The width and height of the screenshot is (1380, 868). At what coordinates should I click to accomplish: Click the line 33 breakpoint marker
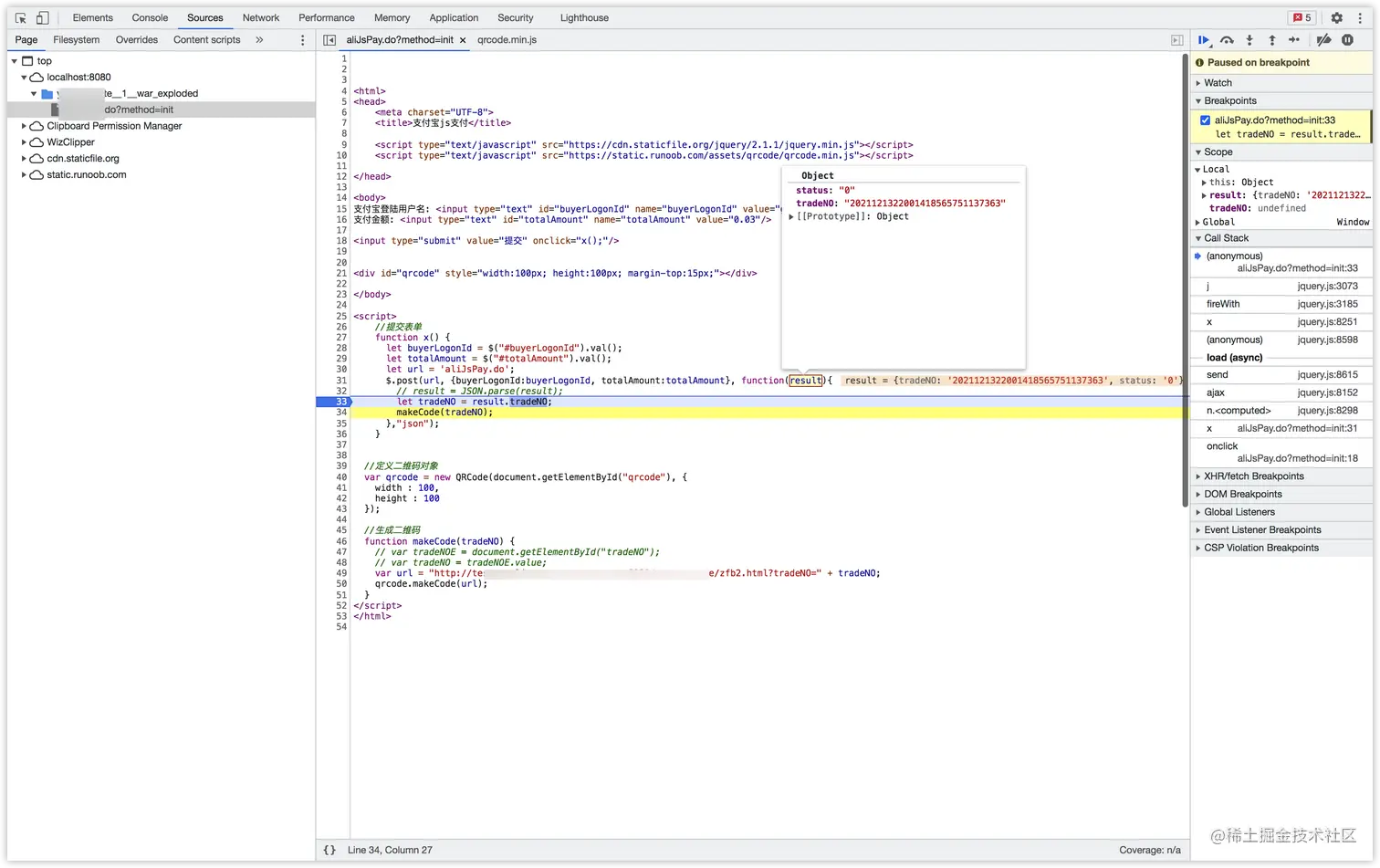334,402
